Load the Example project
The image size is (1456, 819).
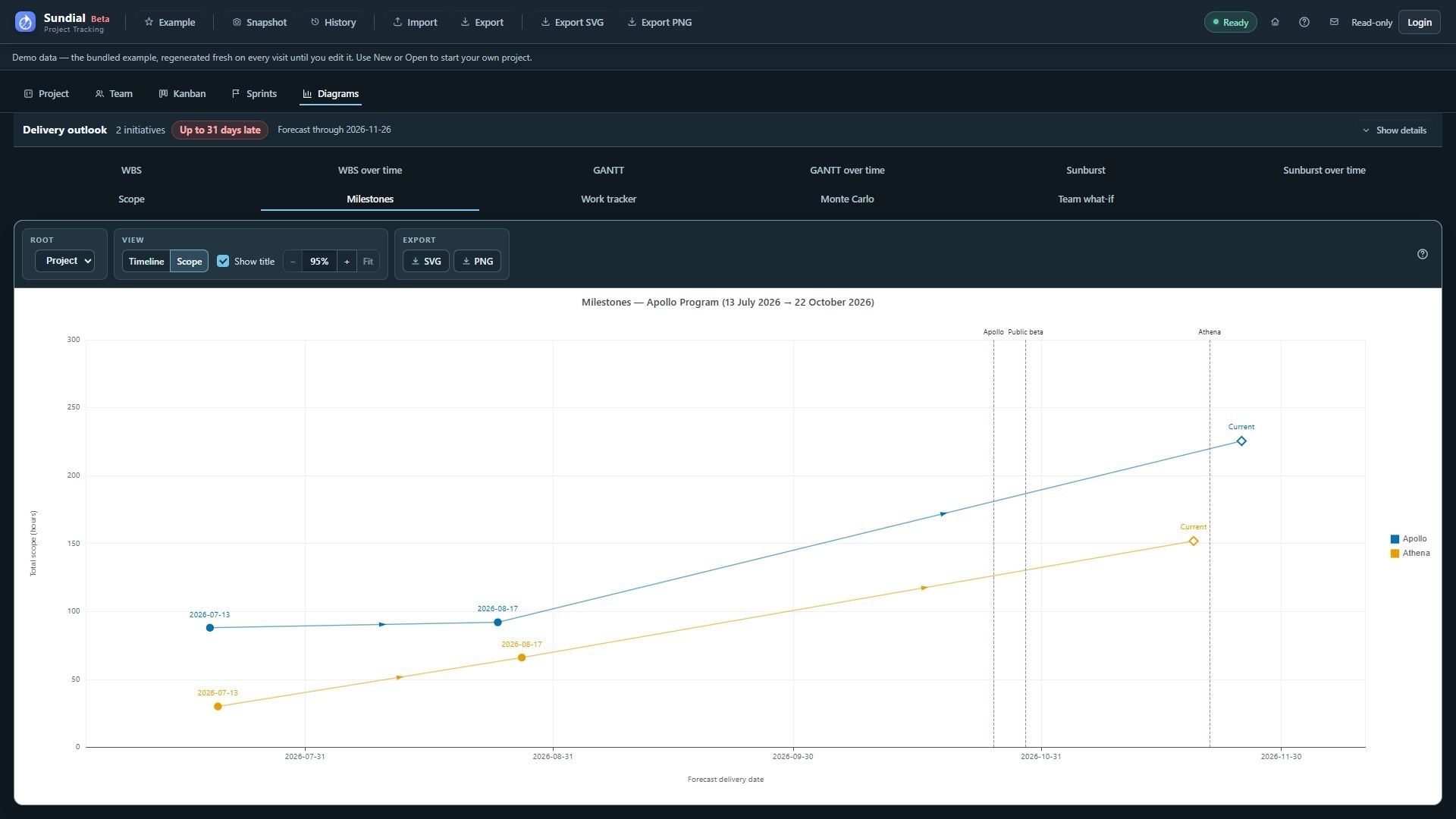170,22
